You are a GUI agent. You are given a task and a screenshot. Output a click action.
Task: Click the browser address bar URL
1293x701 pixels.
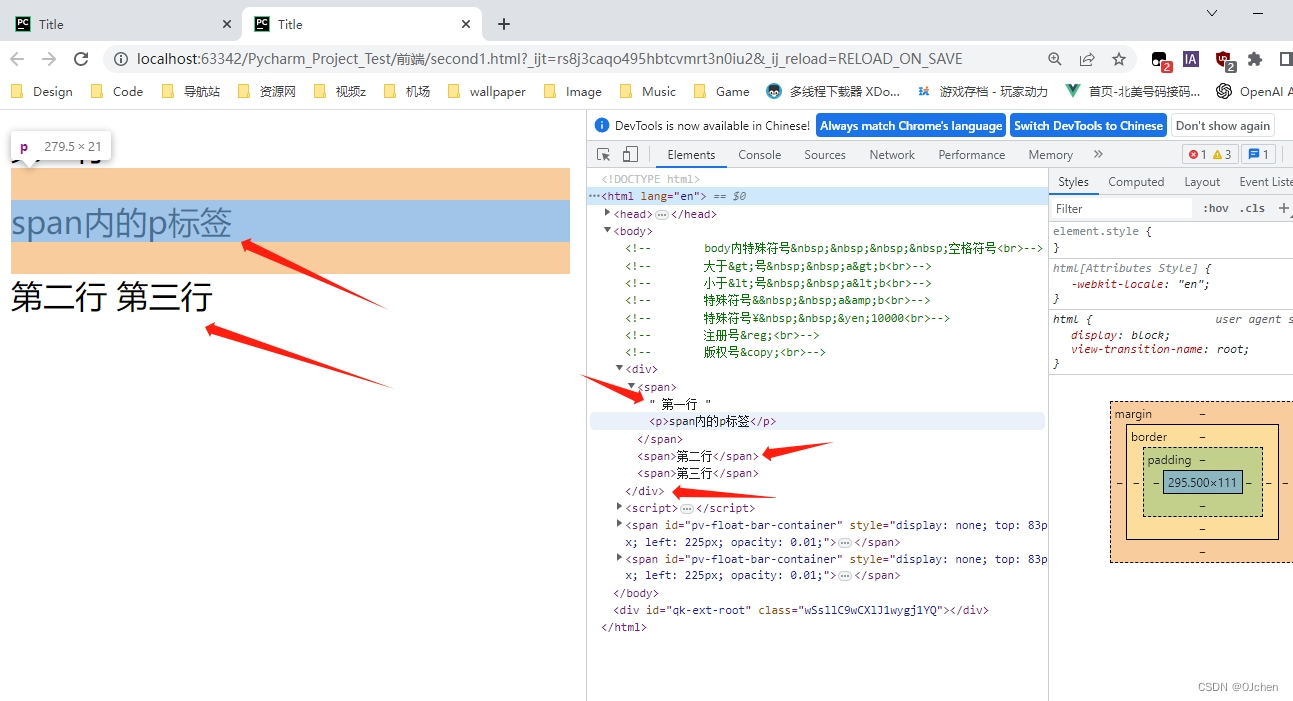coord(549,59)
